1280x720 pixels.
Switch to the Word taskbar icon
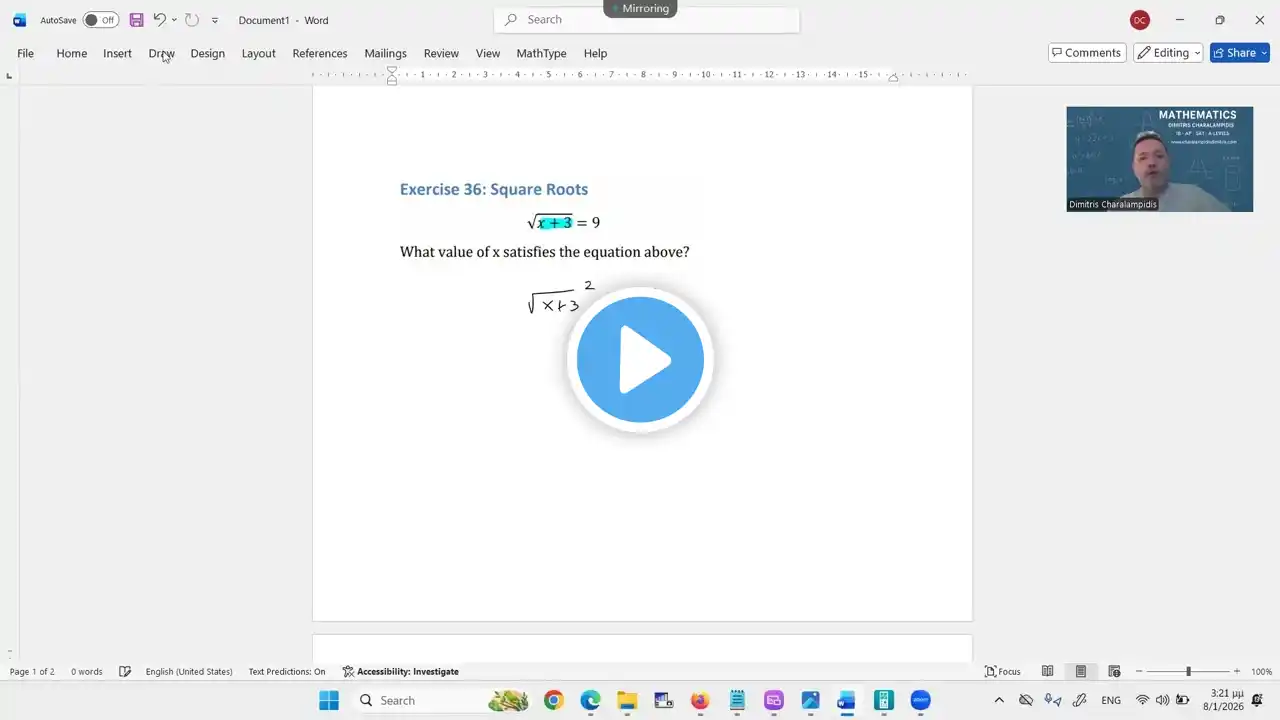coord(847,700)
